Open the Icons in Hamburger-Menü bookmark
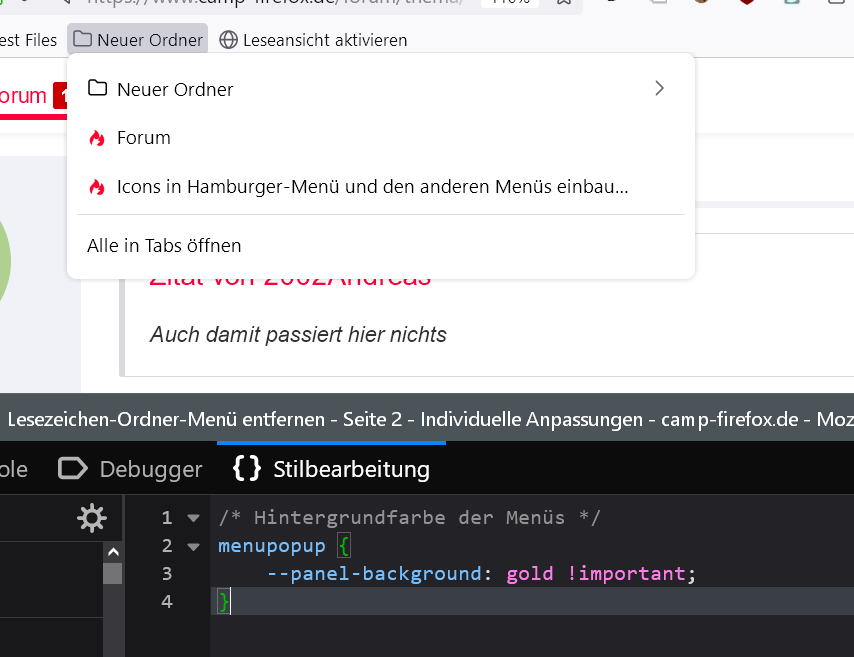The image size is (854, 657). click(x=372, y=187)
